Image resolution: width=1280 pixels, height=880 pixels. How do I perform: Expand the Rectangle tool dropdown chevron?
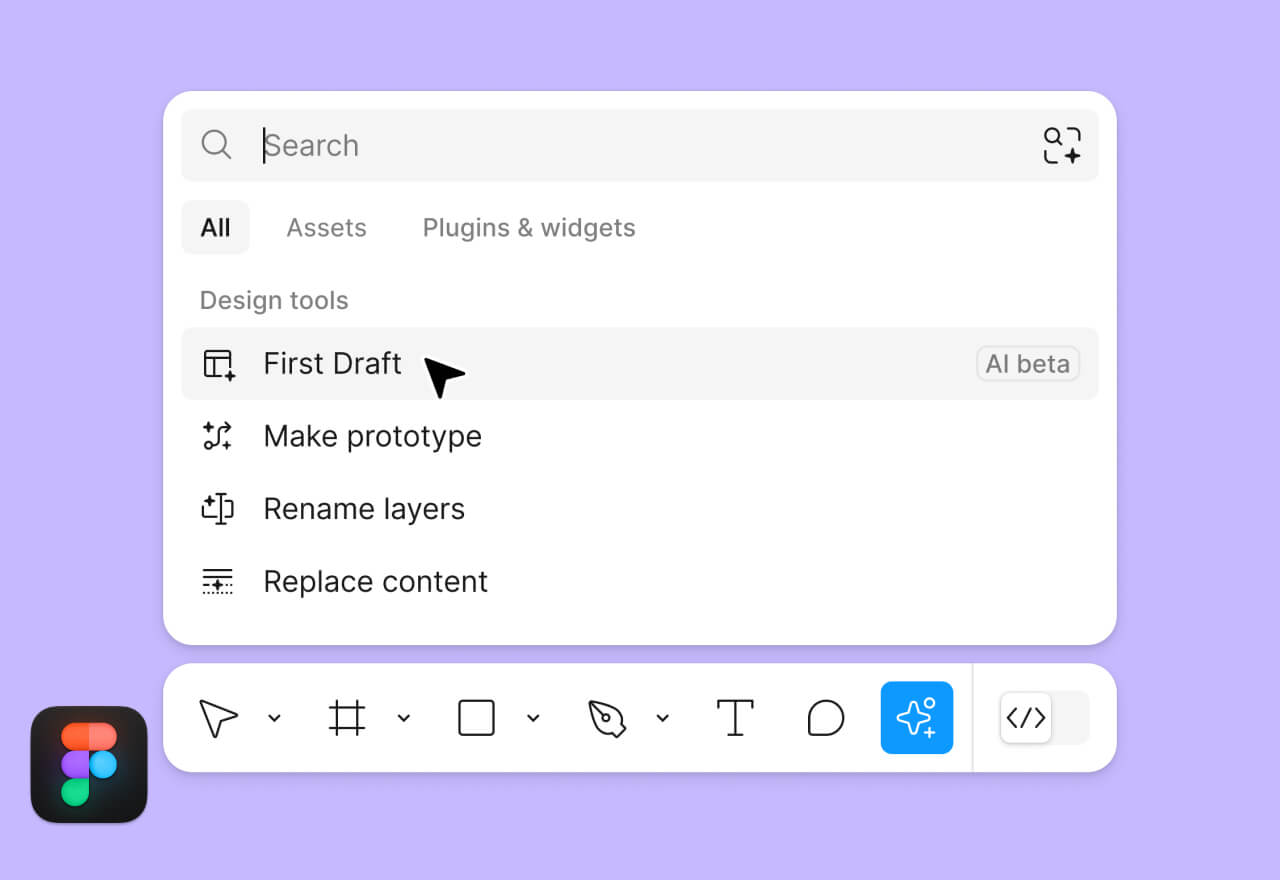click(x=533, y=718)
